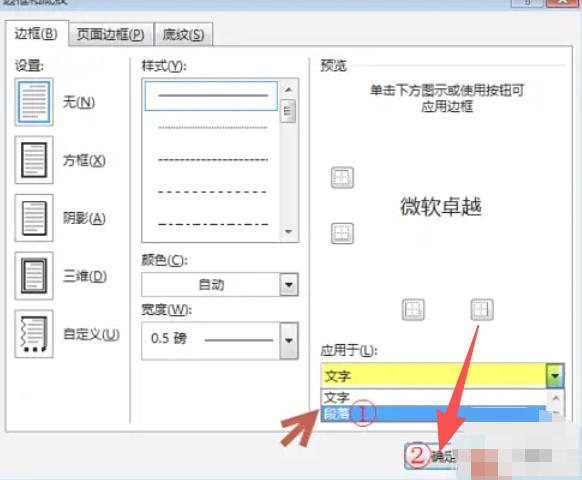The width and height of the screenshot is (582, 480).
Task: Open the 颜色(C) color dropdown arrow
Action: (x=289, y=285)
